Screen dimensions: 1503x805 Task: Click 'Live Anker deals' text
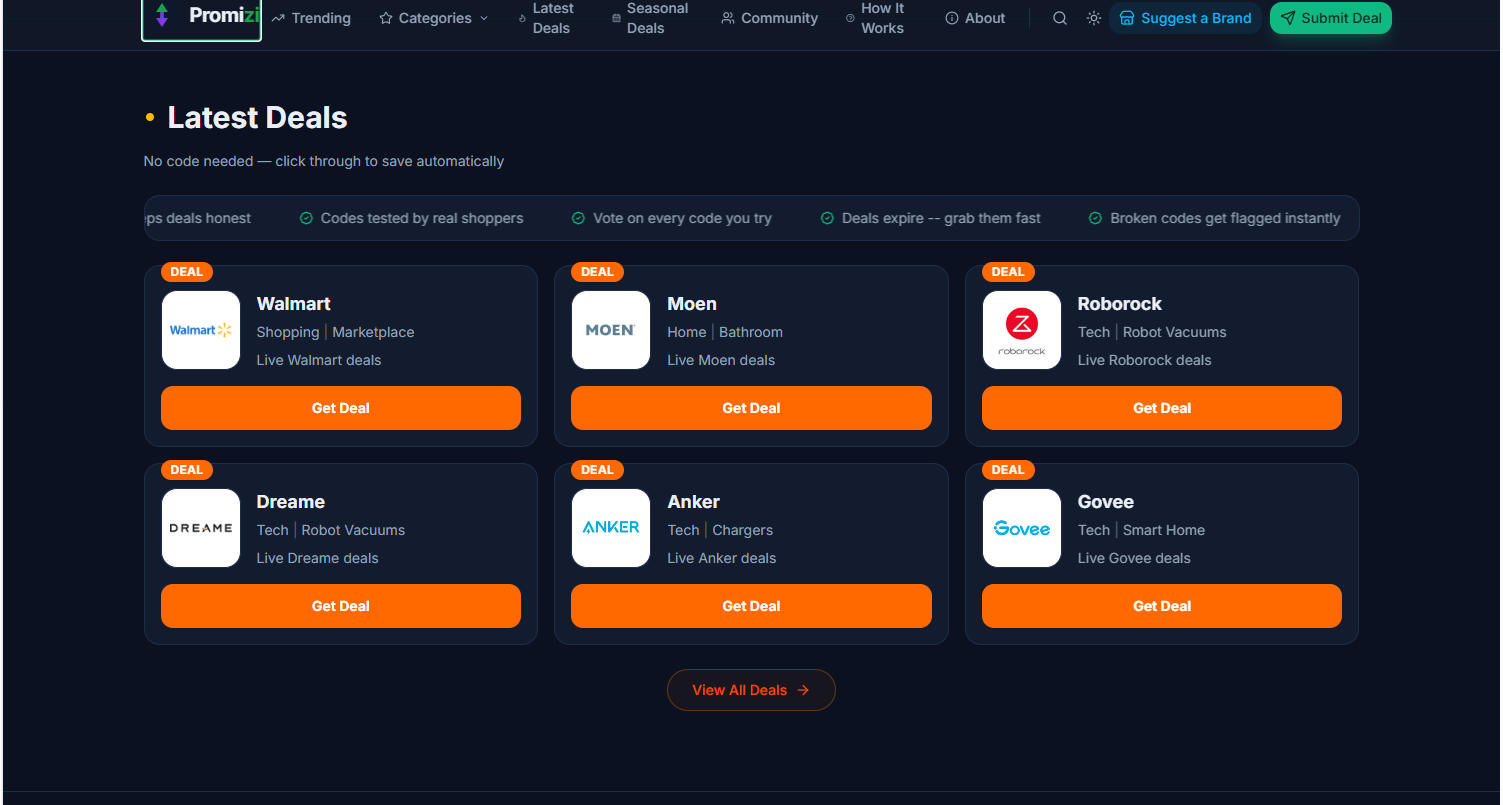(722, 558)
